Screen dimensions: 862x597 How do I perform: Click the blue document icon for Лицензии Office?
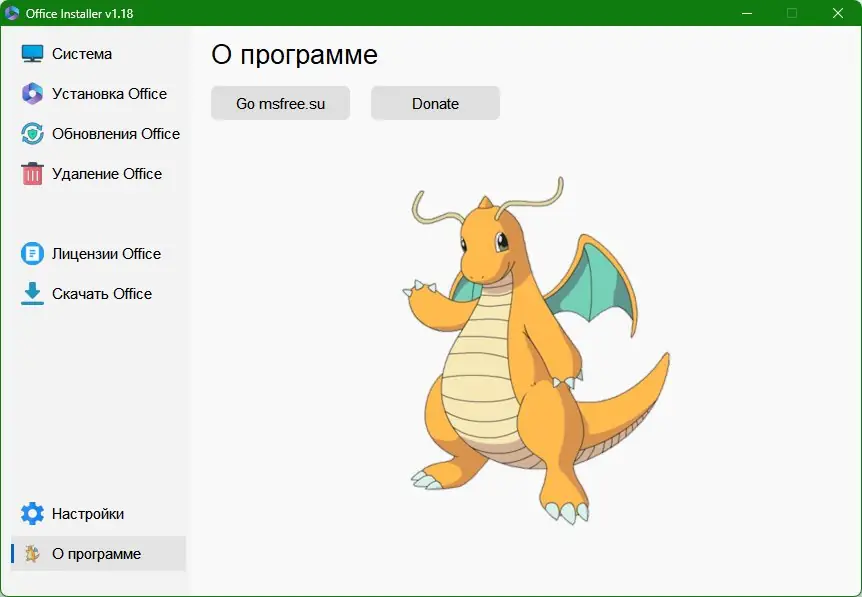[x=32, y=253]
